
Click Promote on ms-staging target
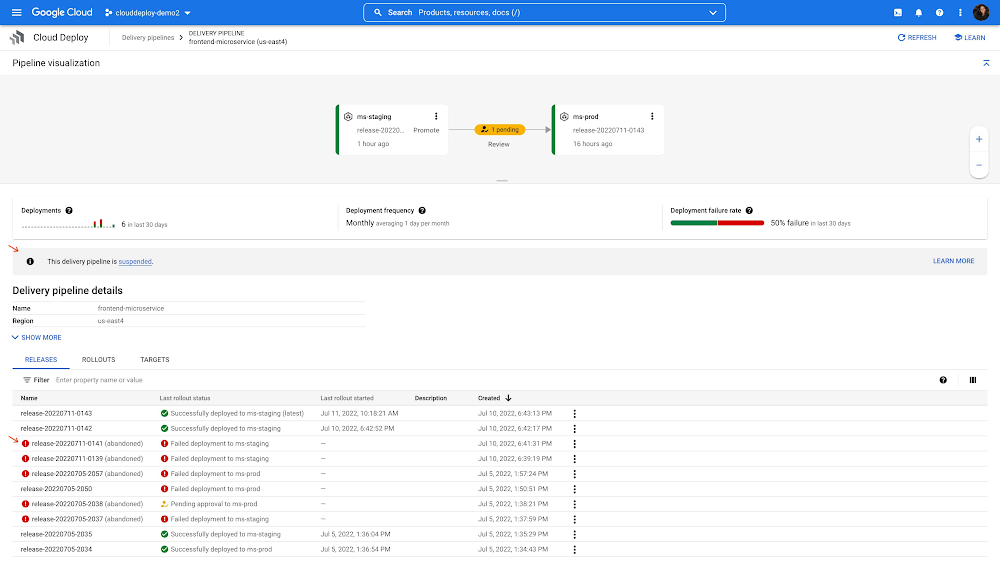(426, 130)
